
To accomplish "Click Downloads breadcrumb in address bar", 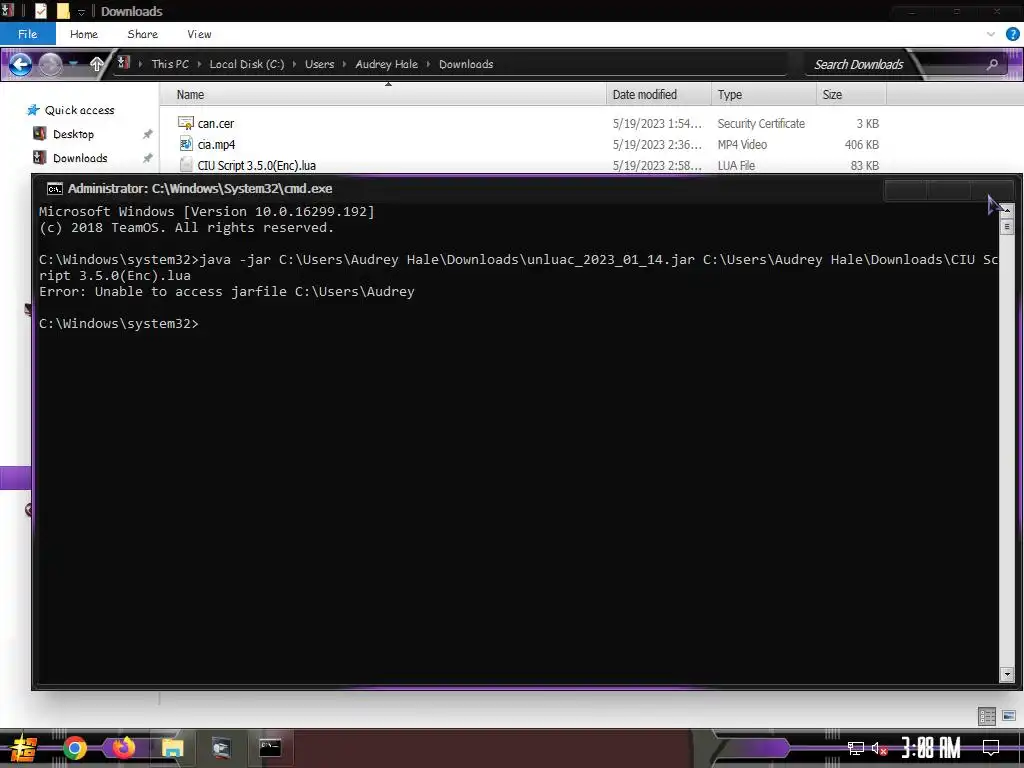I will [x=466, y=64].
